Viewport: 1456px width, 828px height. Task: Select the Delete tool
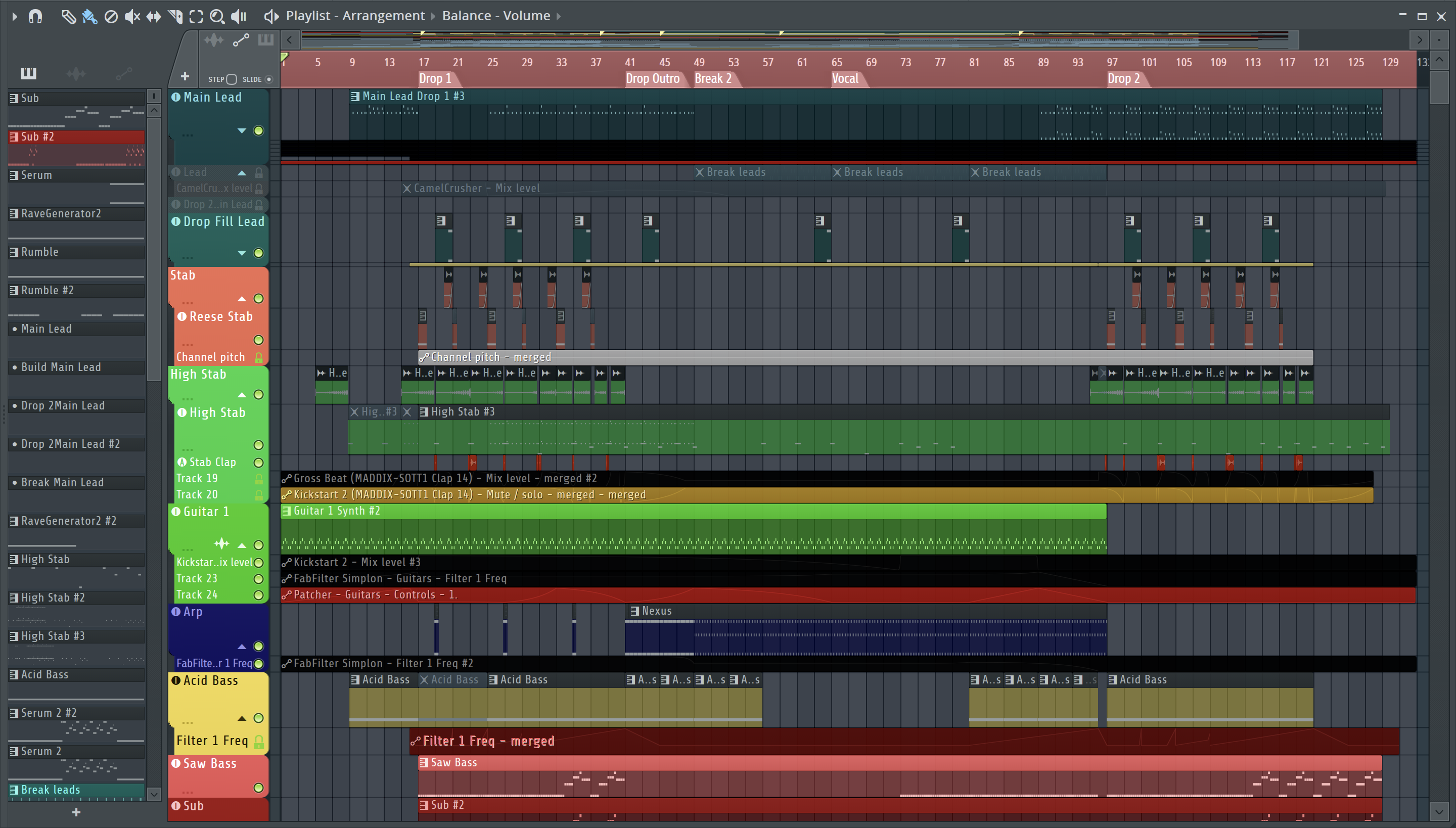coord(111,17)
